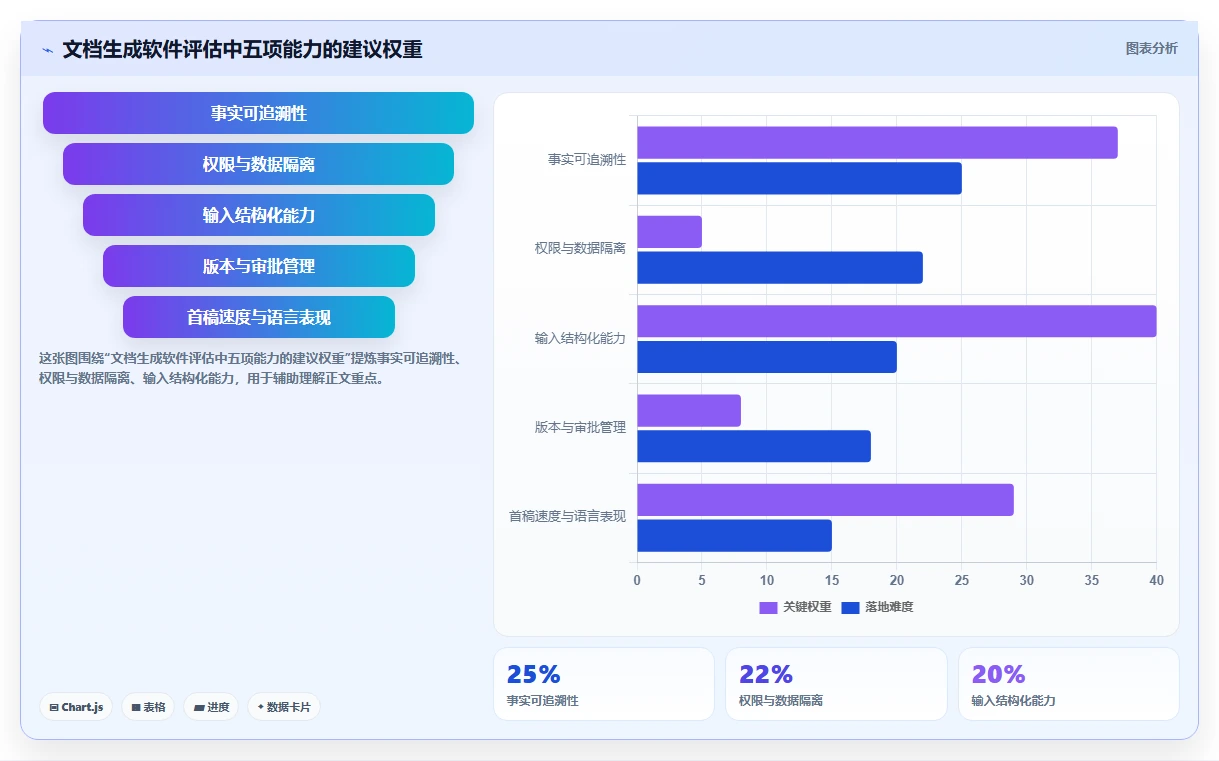The height and width of the screenshot is (761, 1219).
Task: Open the 20% 输入结构化能力 data card
Action: [1069, 684]
